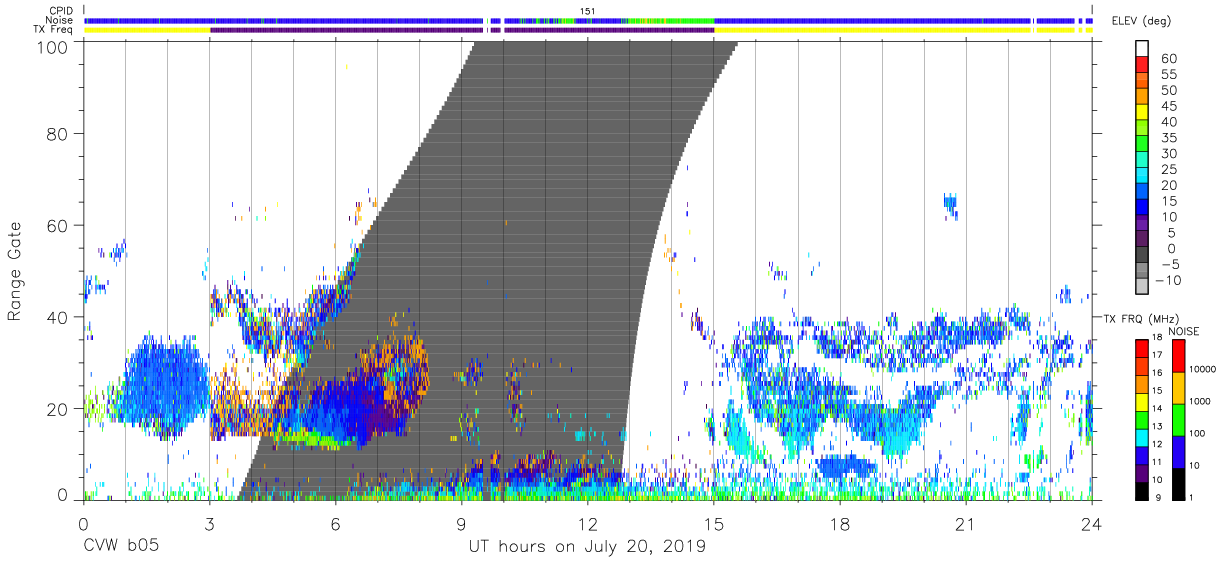Click the '20' tick on Range Gate axis

click(55, 409)
